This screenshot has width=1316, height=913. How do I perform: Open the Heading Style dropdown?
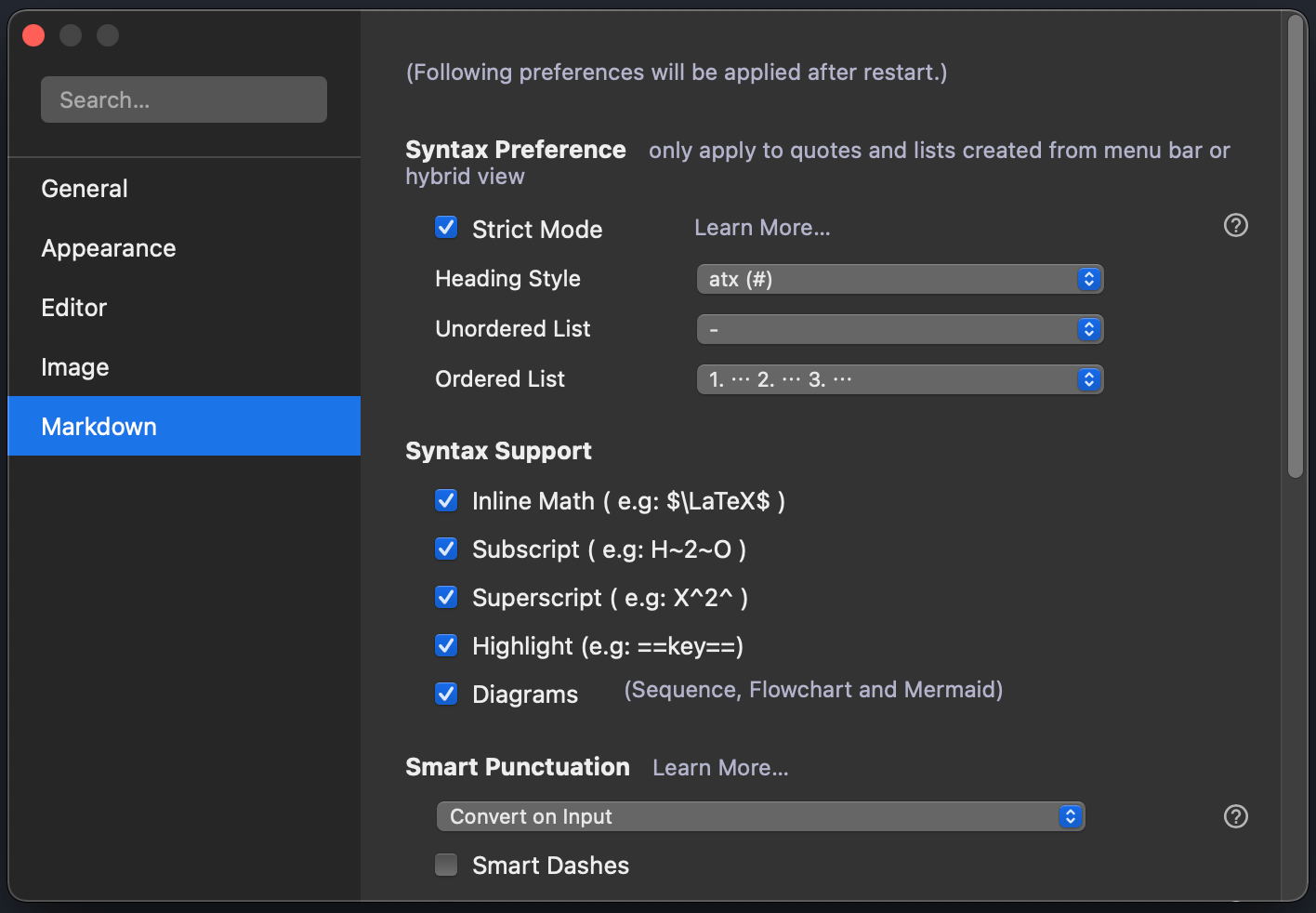point(899,279)
